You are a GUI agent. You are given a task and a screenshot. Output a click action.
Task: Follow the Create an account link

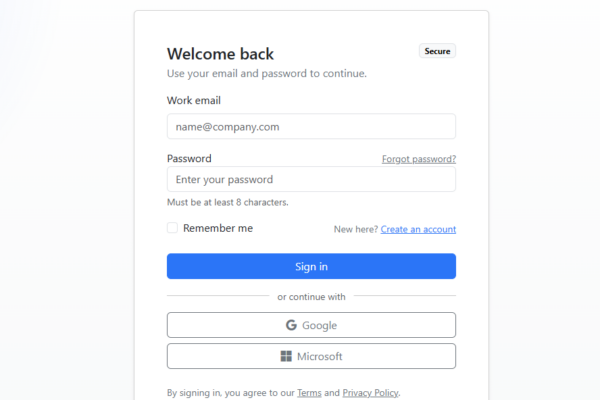(418, 229)
